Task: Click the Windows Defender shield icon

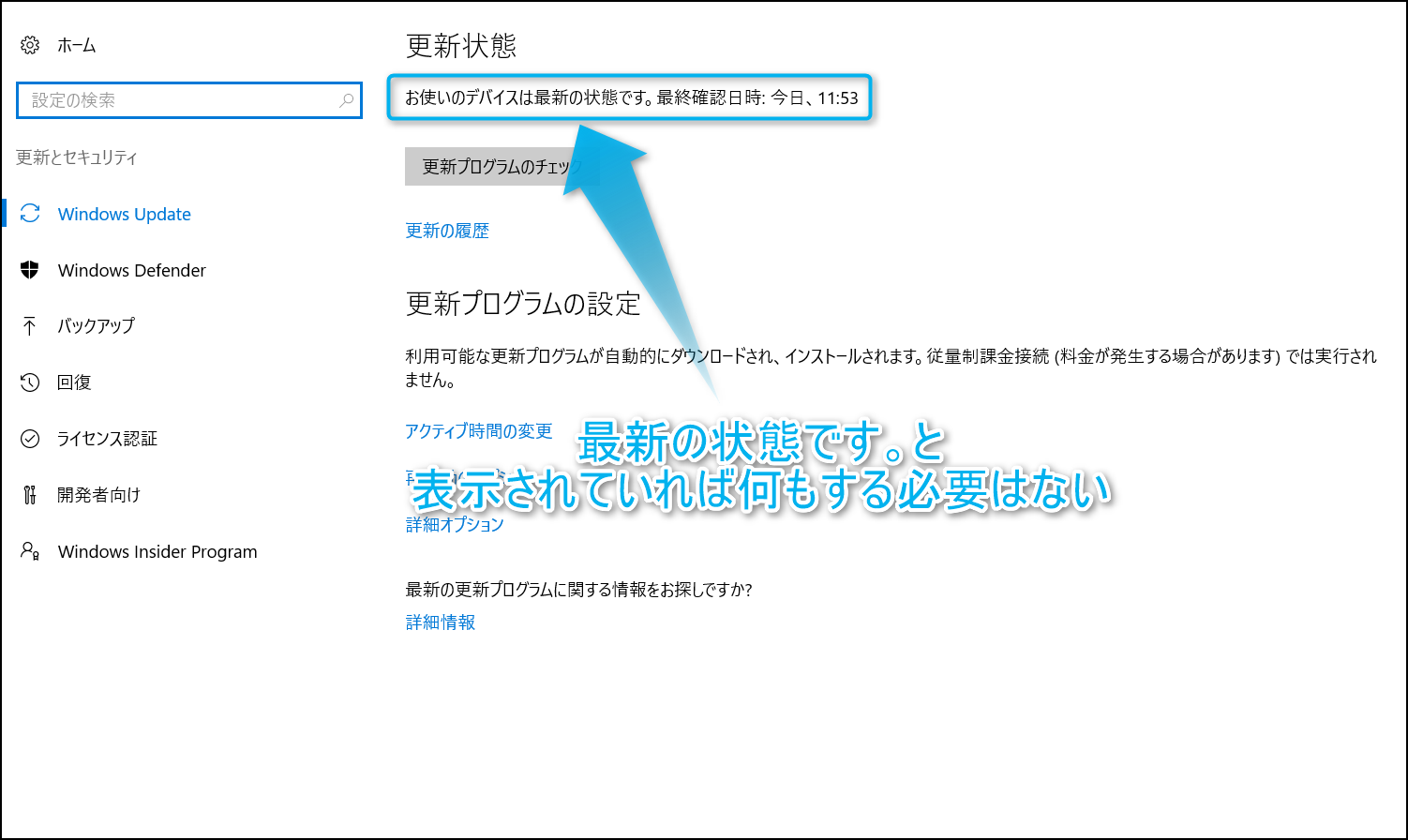Action: [30, 270]
